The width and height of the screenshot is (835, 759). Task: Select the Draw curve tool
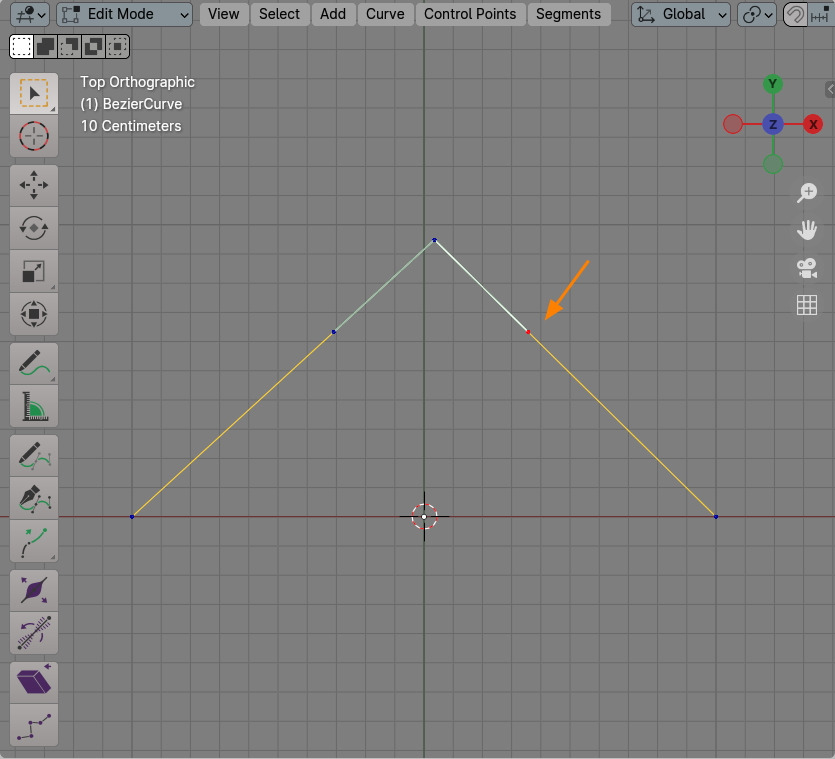tap(34, 455)
